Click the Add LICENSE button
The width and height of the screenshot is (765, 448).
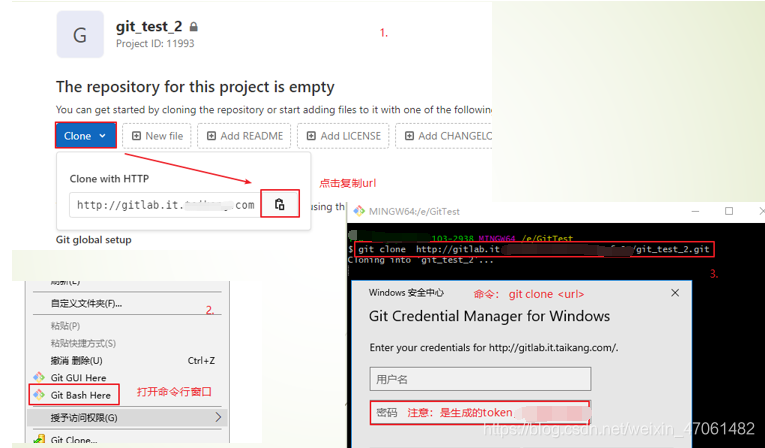(x=343, y=136)
